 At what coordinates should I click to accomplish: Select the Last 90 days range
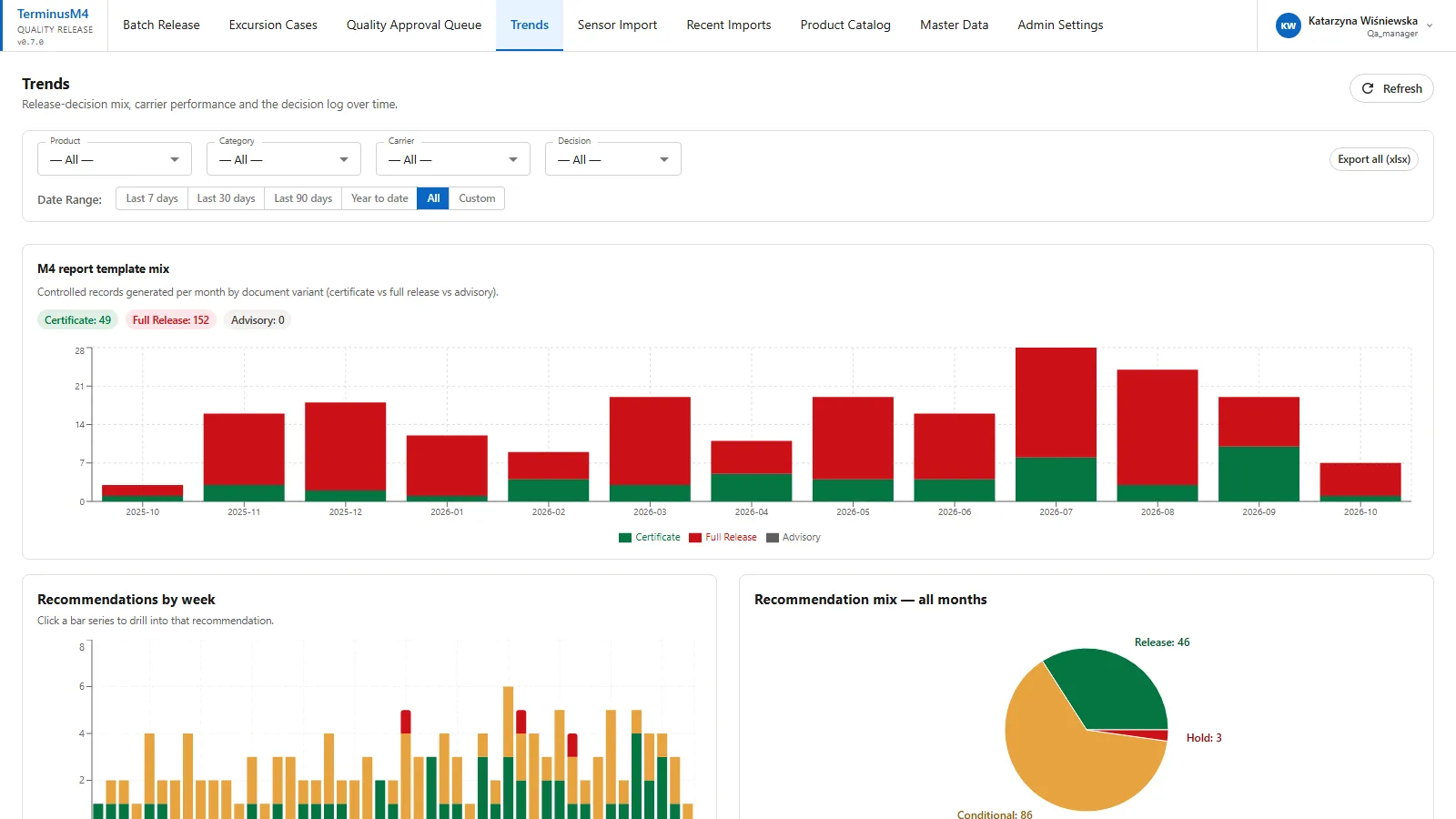coord(303,198)
